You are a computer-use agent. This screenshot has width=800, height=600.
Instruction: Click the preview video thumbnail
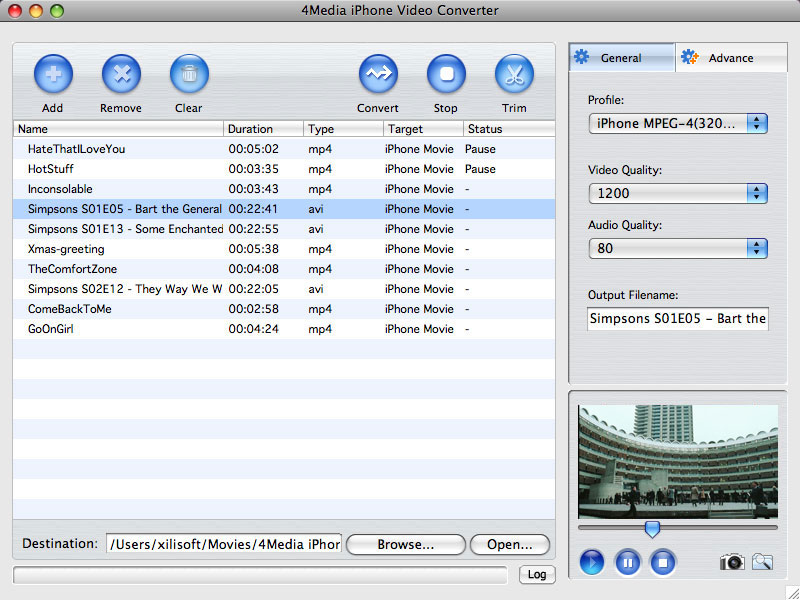click(x=678, y=462)
